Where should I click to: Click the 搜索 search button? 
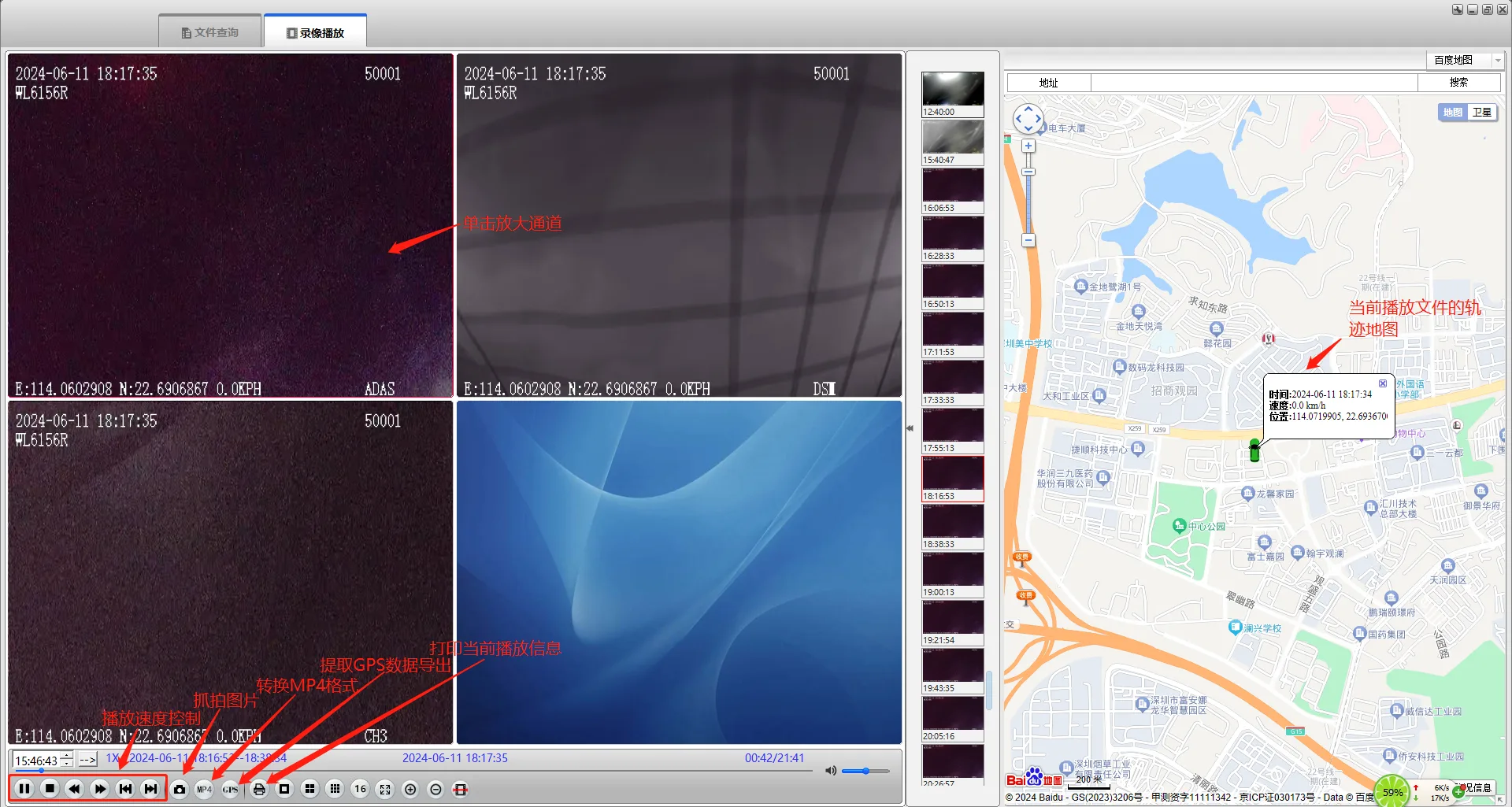(1458, 83)
